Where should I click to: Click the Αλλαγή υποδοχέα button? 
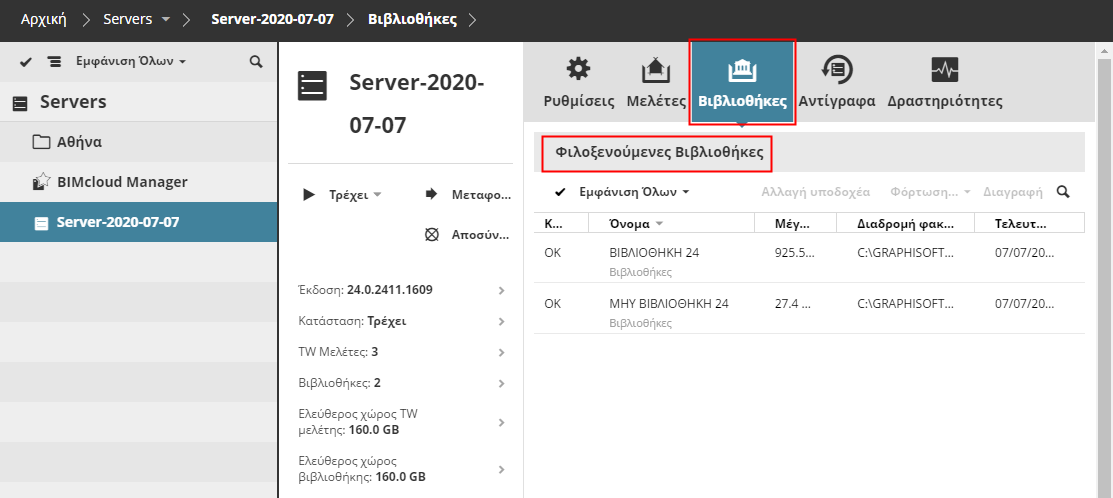[816, 192]
